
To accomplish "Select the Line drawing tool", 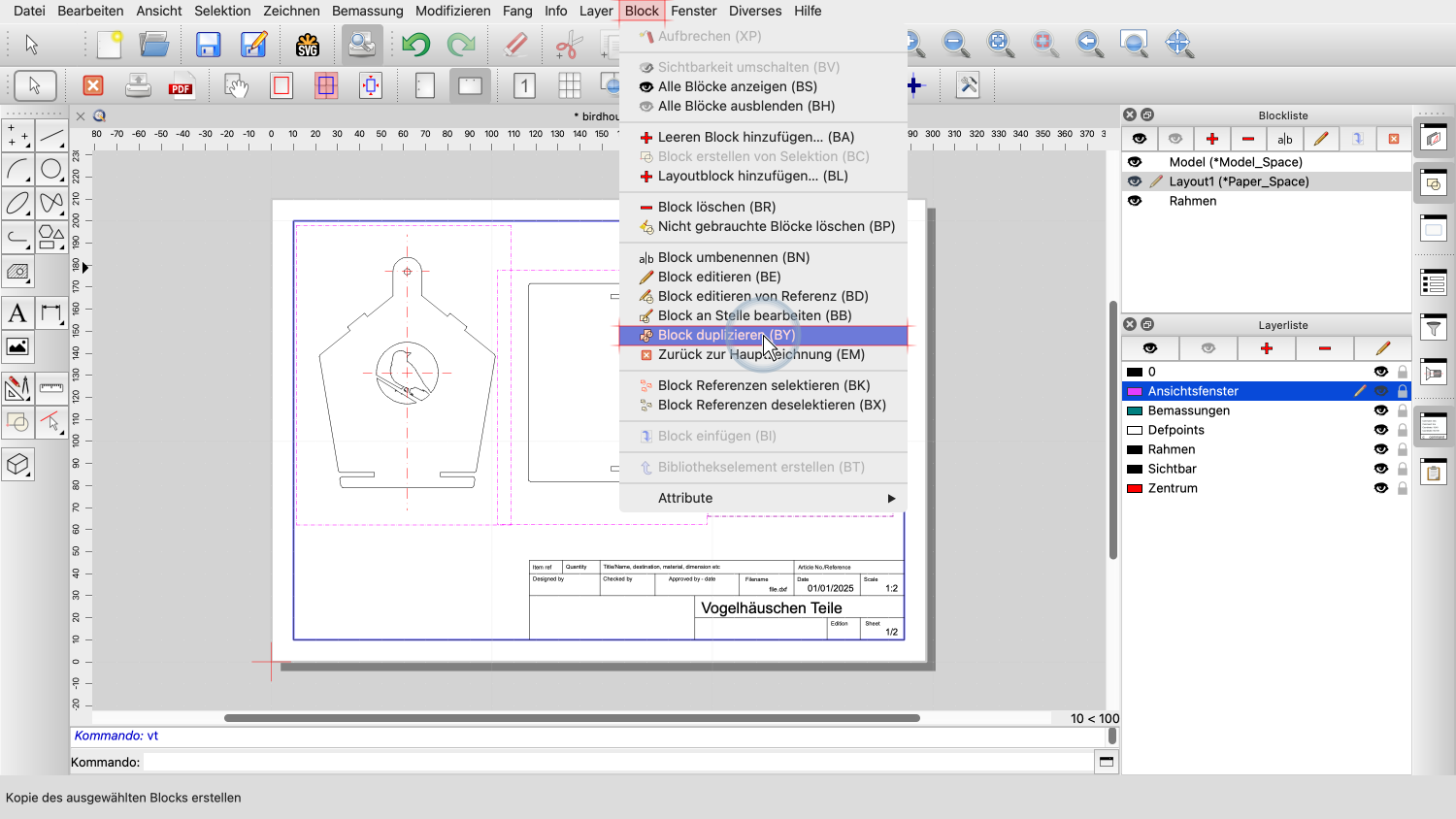I will coord(51,136).
